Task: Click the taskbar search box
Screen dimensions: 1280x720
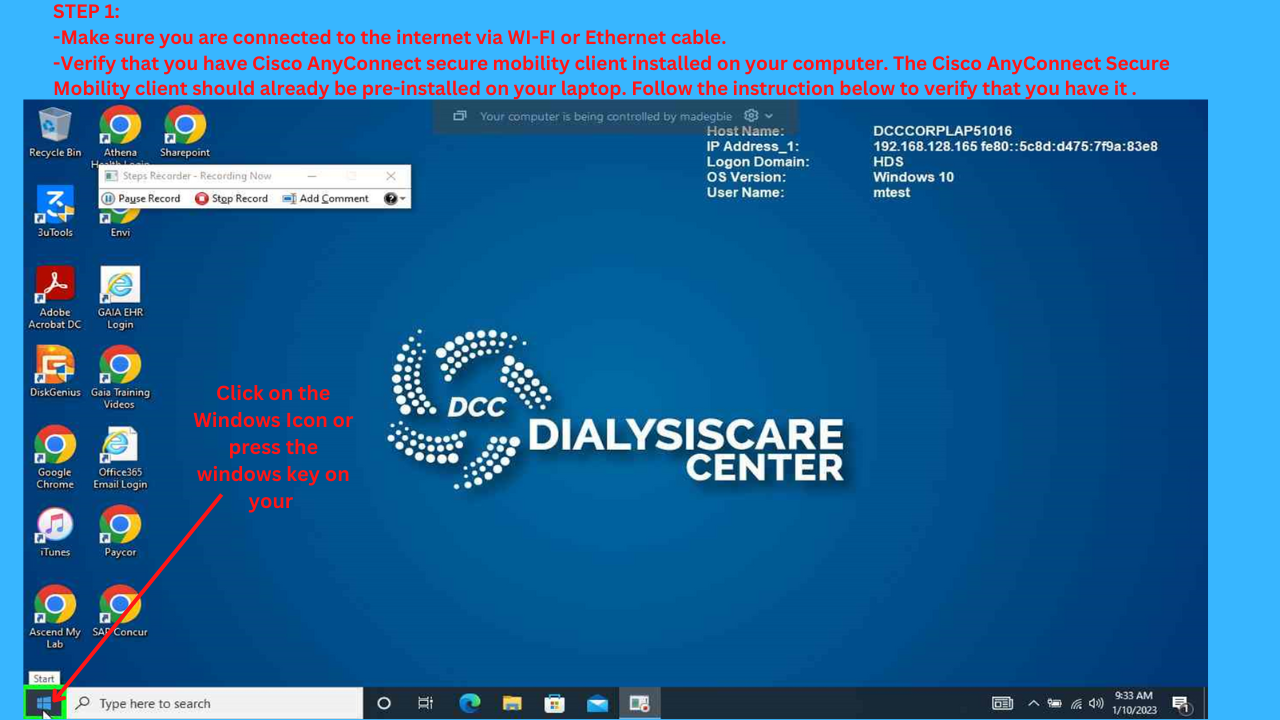Action: [215, 704]
